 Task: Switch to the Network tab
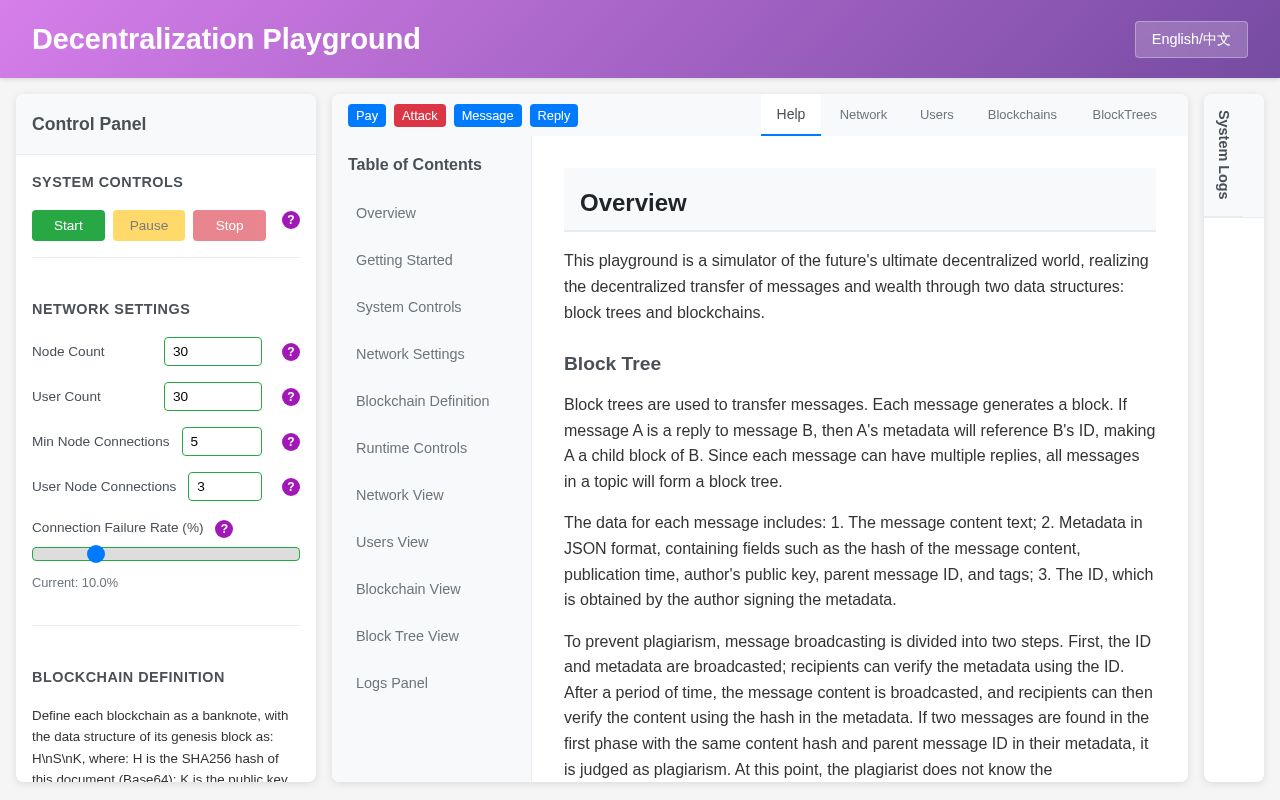[x=863, y=115]
